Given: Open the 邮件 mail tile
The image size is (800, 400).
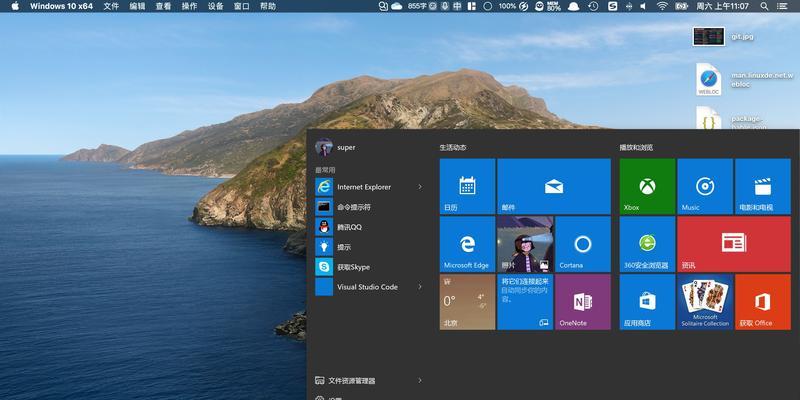Looking at the screenshot, I should coord(554,186).
